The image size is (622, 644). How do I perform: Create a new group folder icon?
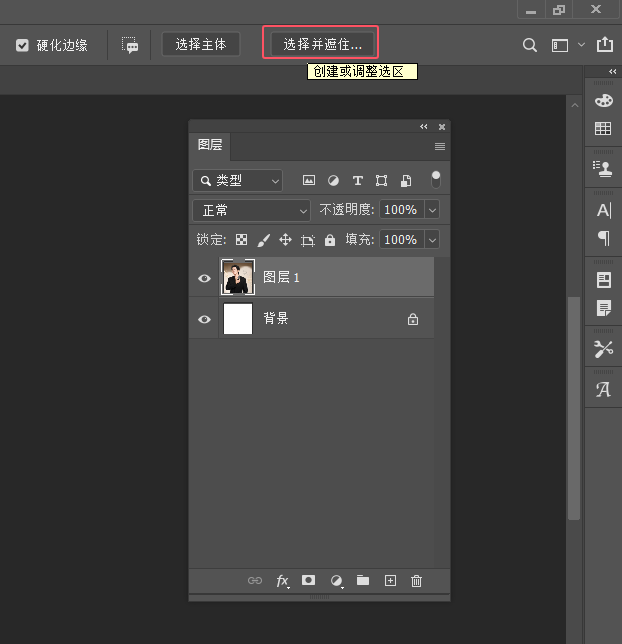click(x=363, y=580)
